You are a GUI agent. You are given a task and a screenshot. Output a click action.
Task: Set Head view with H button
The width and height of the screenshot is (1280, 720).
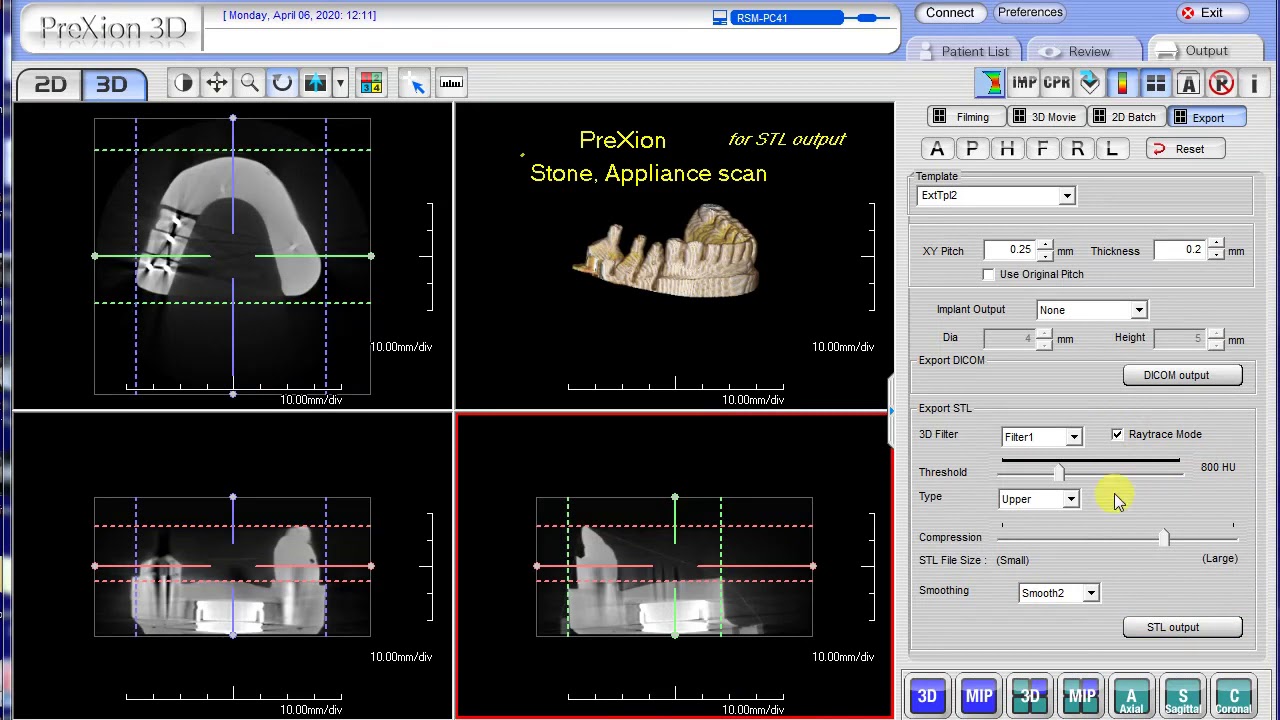pos(1007,149)
